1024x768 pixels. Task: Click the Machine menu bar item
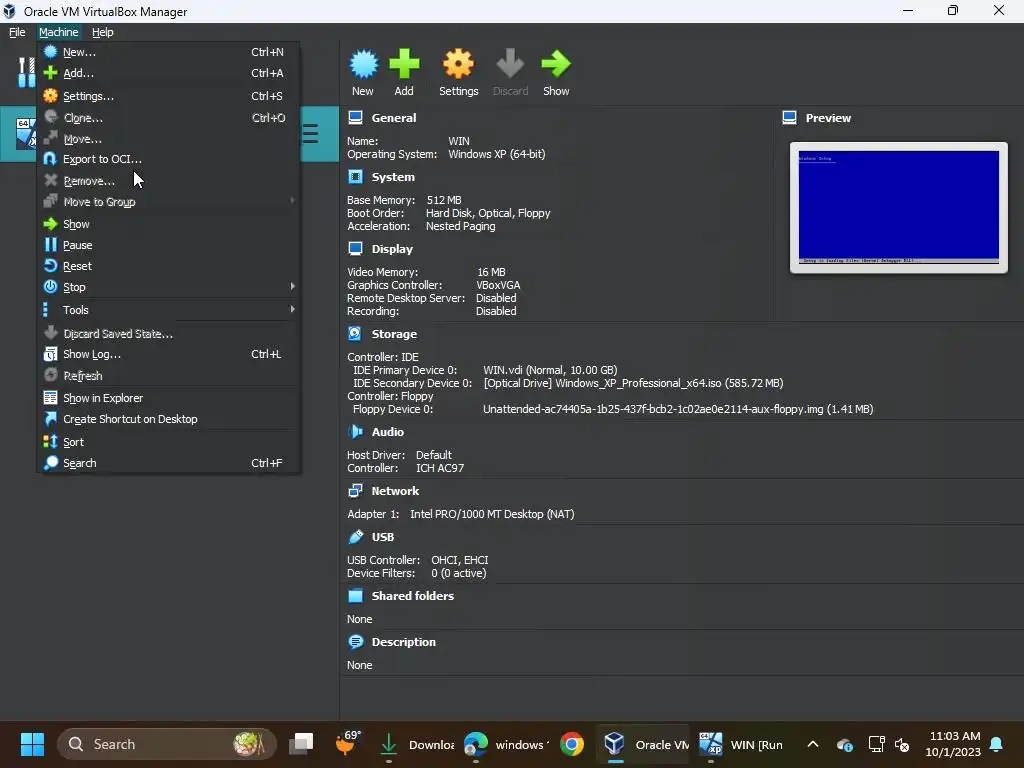click(59, 32)
